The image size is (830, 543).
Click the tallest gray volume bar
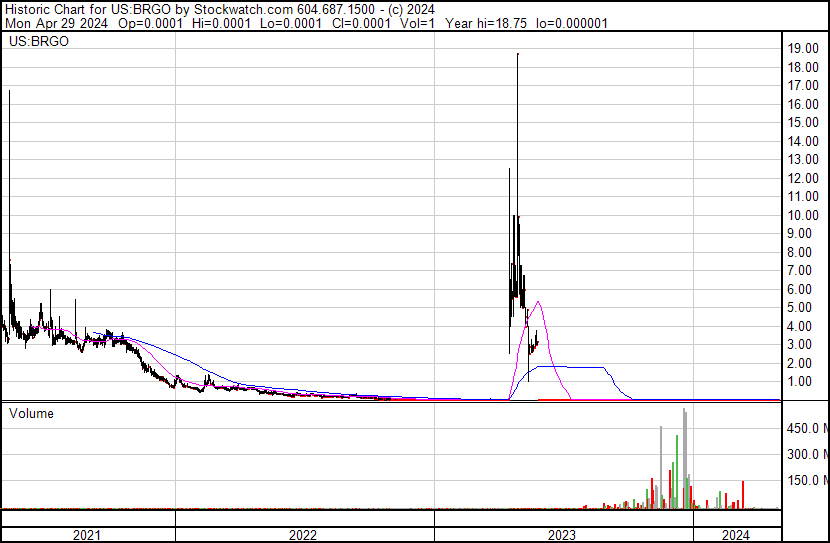[684, 458]
